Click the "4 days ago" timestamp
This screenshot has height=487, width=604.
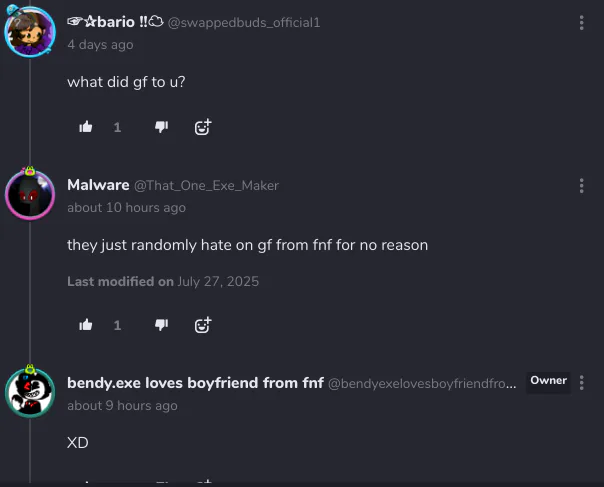click(x=100, y=45)
